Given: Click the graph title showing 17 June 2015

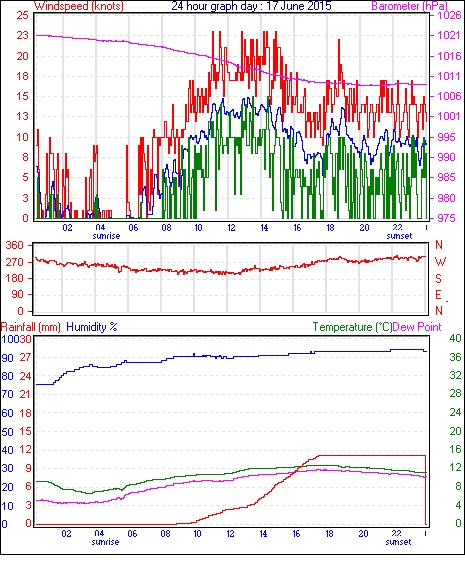Looking at the screenshot, I should pyautogui.click(x=251, y=6).
